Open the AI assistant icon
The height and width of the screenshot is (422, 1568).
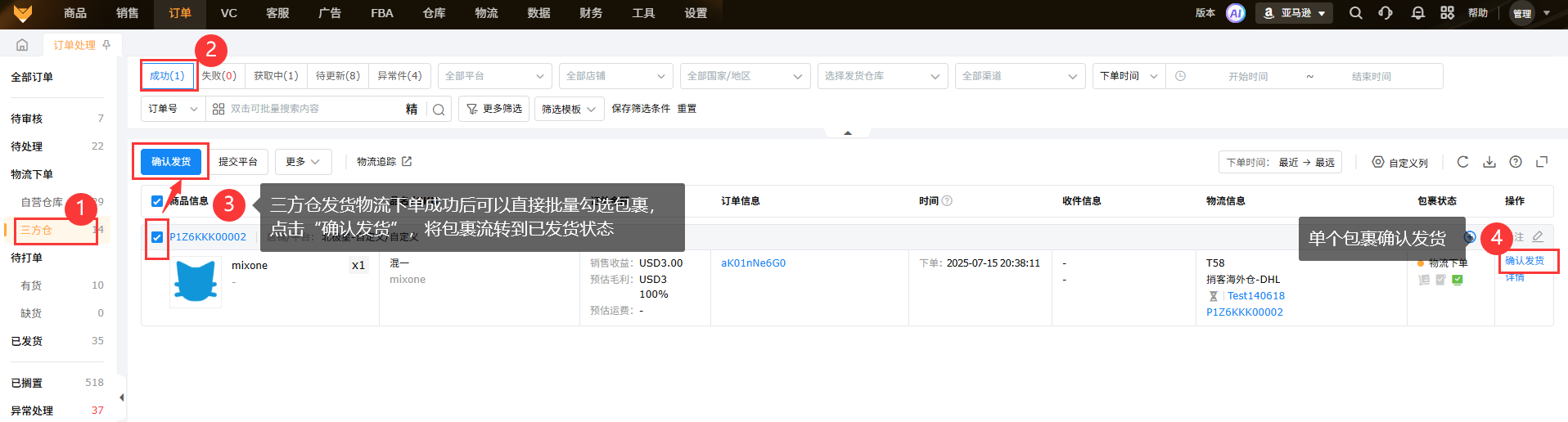click(x=1236, y=13)
